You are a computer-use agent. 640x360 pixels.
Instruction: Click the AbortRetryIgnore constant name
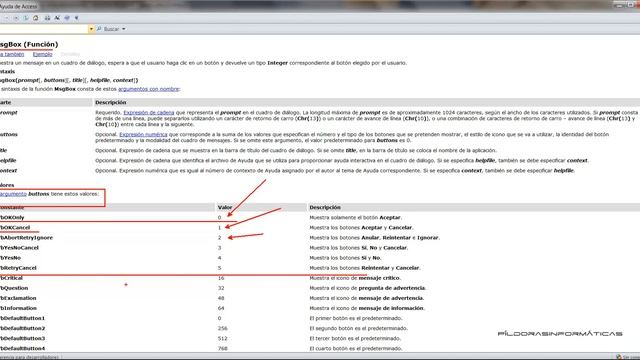(27, 238)
